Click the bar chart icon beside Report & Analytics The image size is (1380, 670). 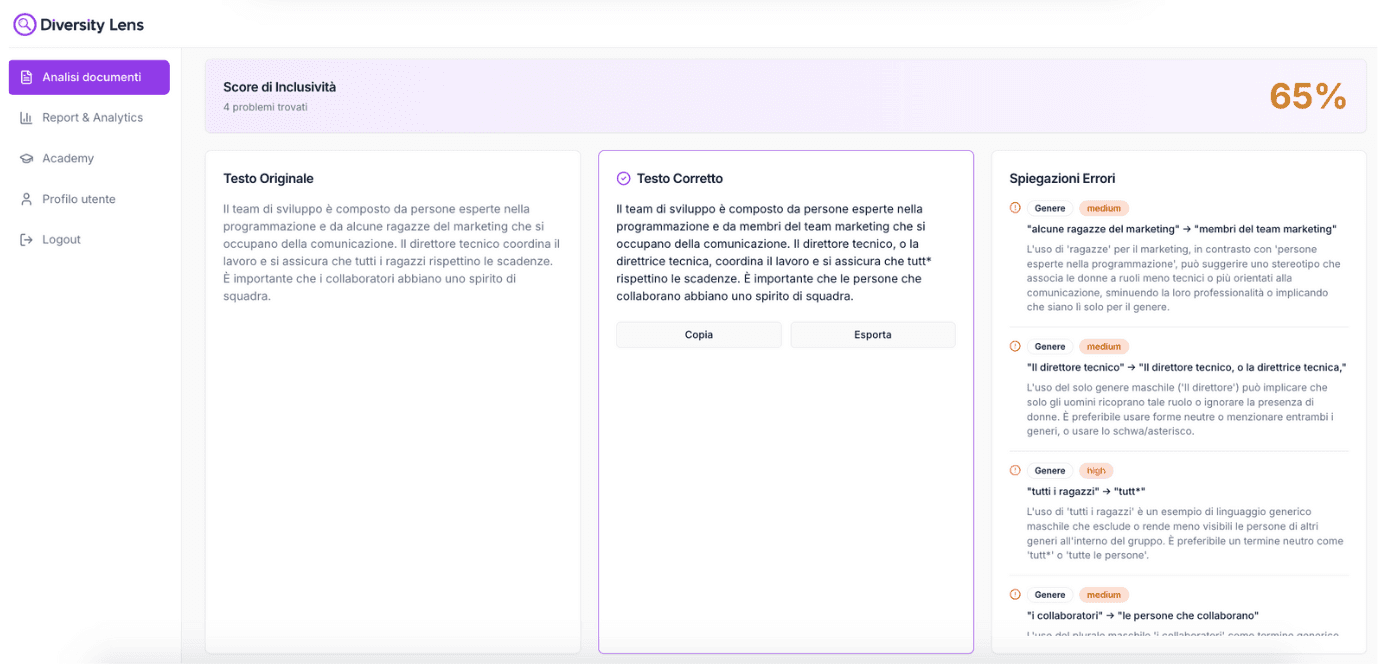27,118
